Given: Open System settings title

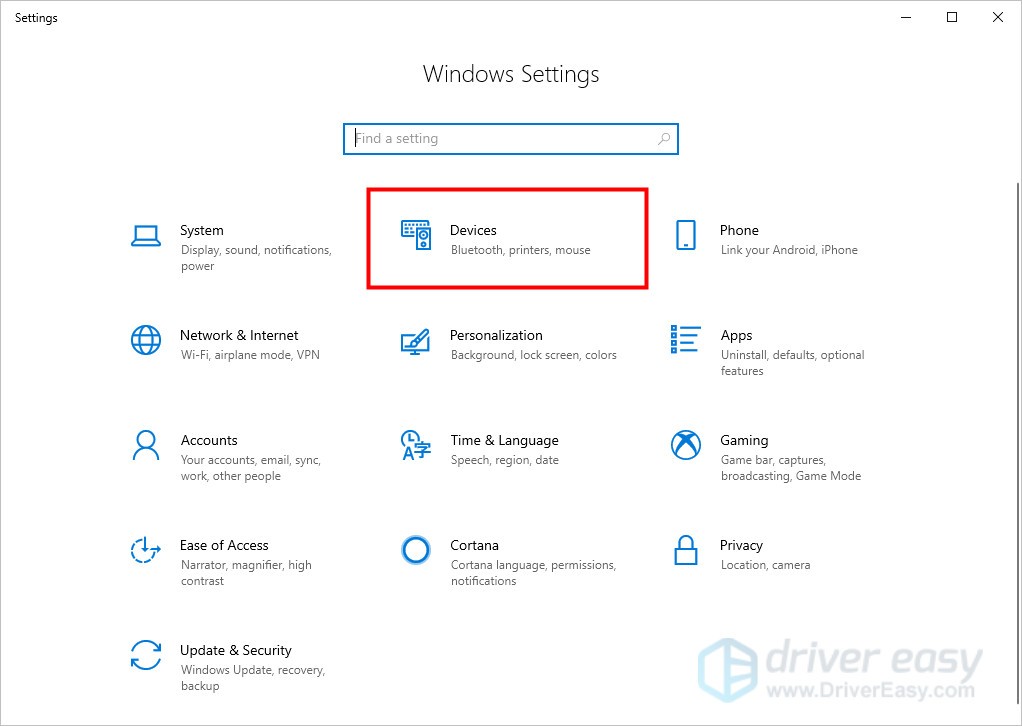Looking at the screenshot, I should pos(202,230).
